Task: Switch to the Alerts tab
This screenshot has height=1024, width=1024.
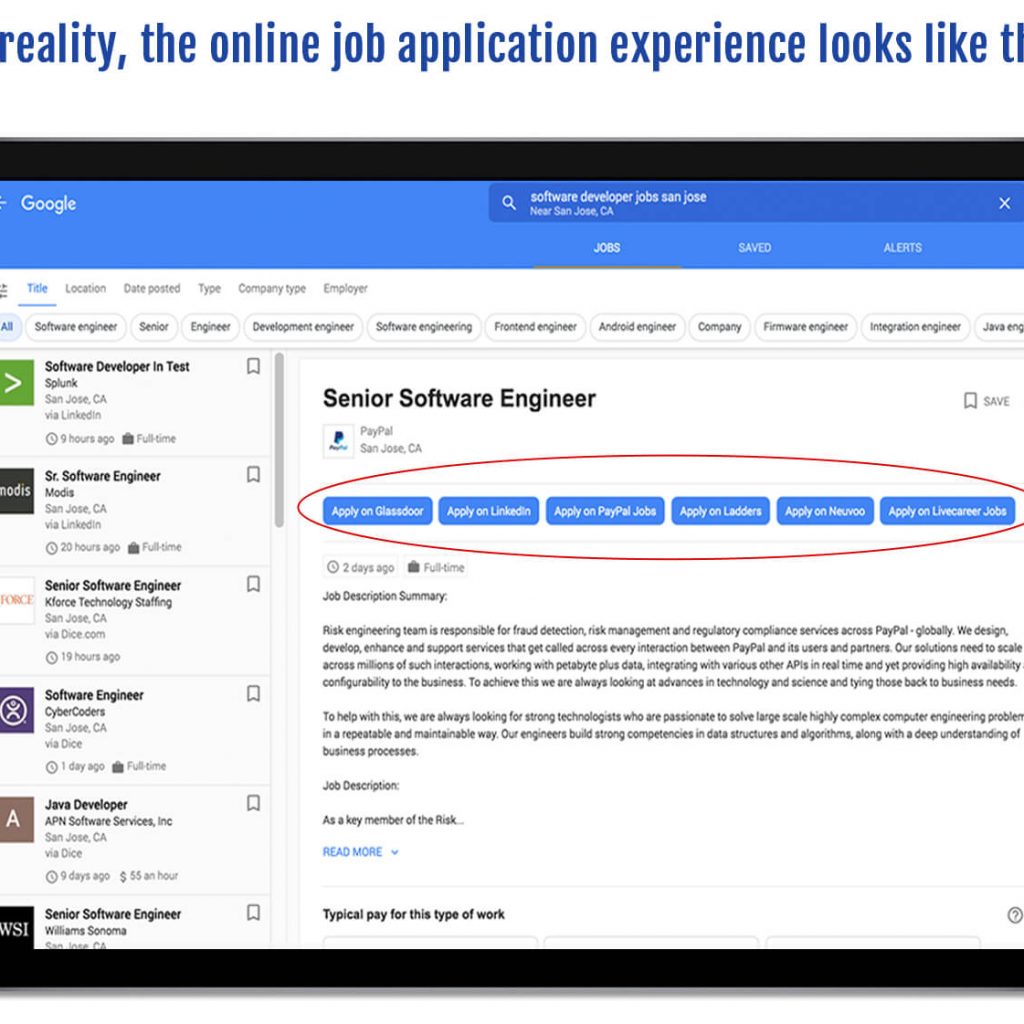Action: [903, 248]
